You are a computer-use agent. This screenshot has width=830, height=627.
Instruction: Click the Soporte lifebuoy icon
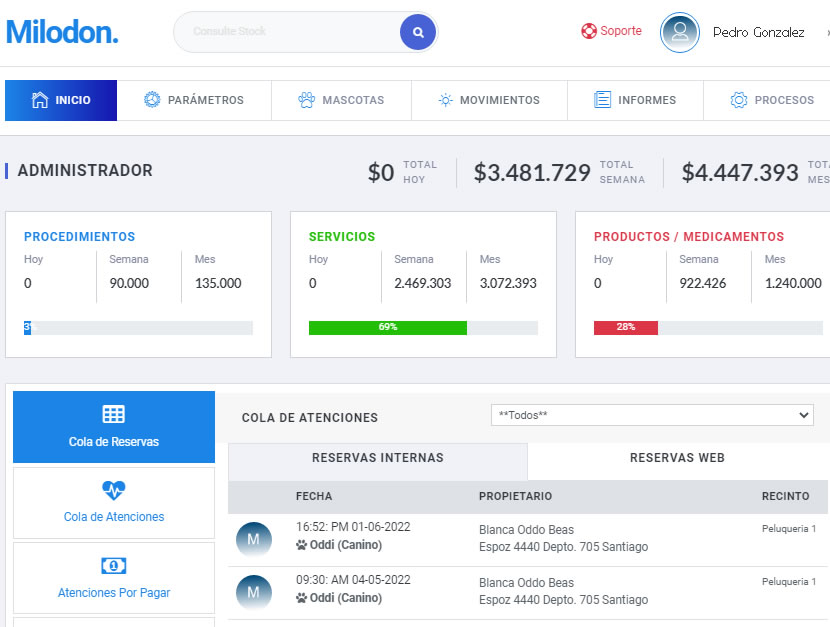coord(589,31)
